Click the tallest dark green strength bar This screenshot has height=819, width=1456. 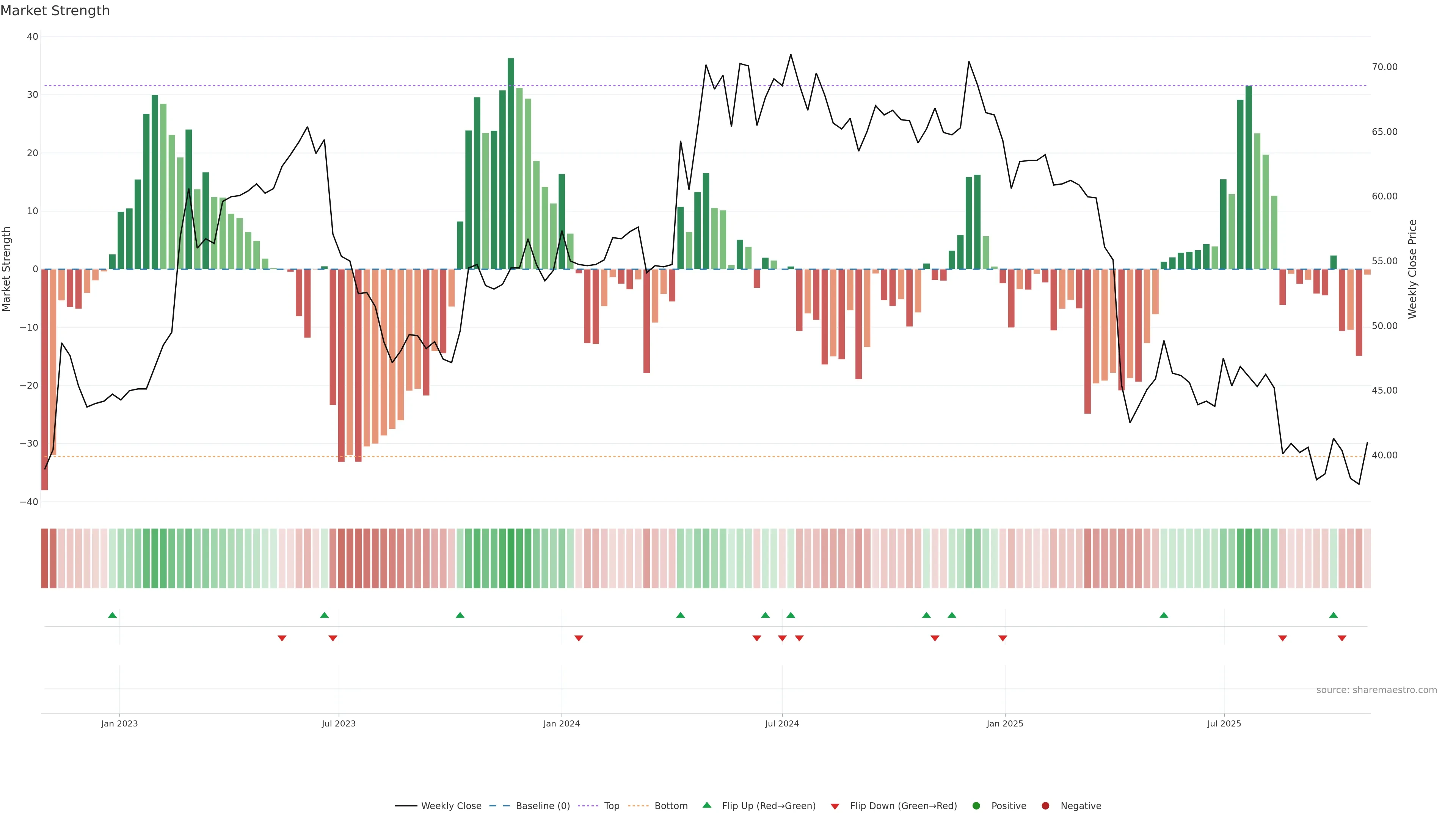pyautogui.click(x=511, y=164)
